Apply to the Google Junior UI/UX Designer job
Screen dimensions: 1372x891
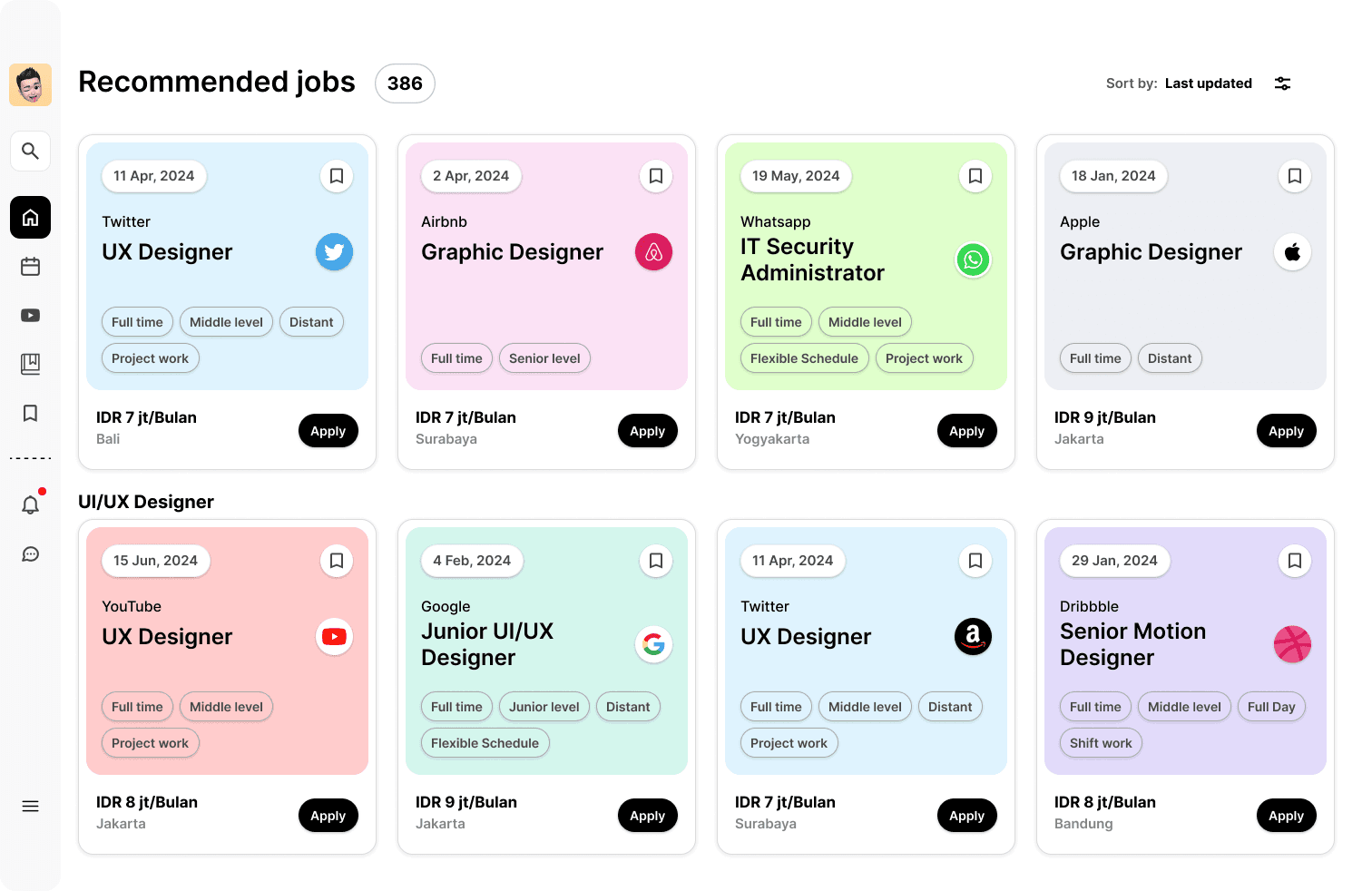pyautogui.click(x=647, y=816)
